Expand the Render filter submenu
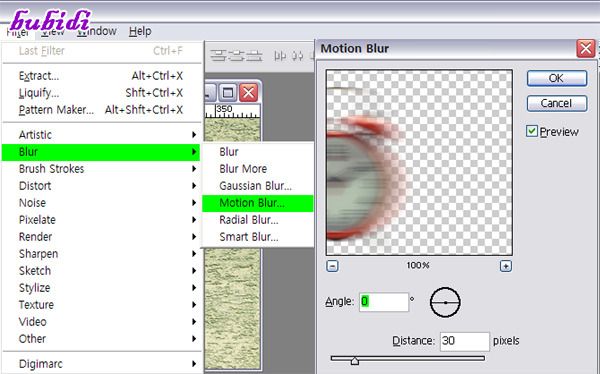This screenshot has width=600, height=374. 101,237
